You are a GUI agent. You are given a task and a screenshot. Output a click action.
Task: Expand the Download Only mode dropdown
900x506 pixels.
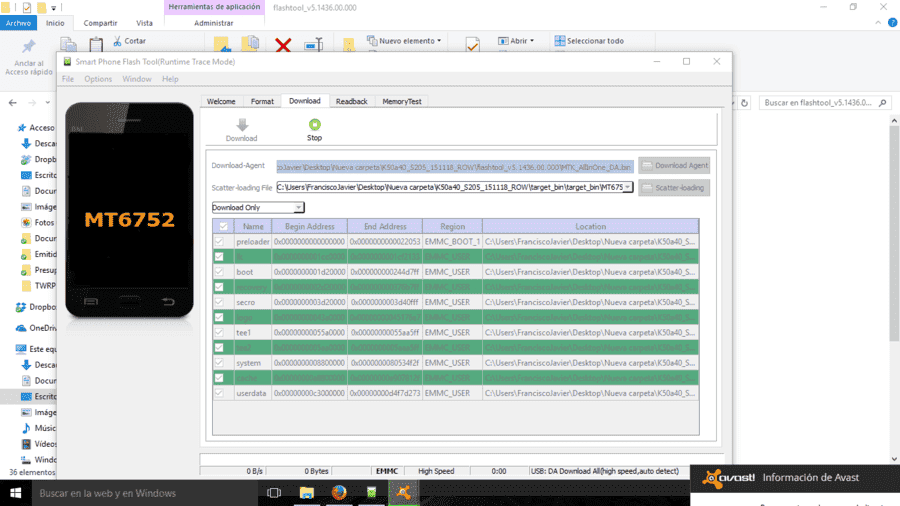[298, 208]
